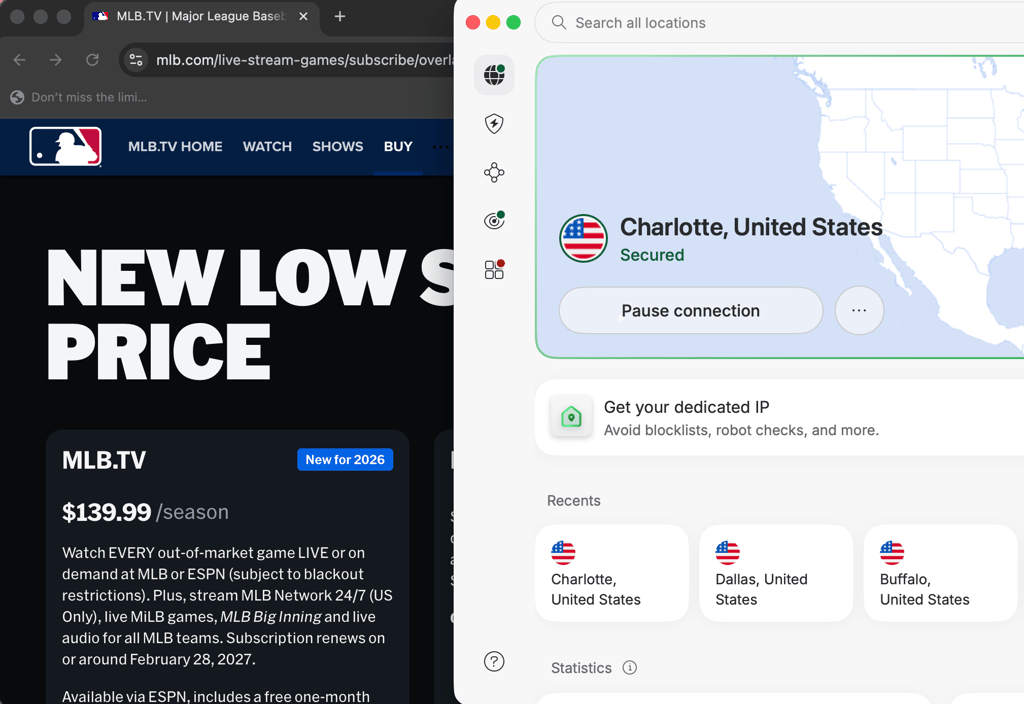Image resolution: width=1024 pixels, height=704 pixels.
Task: Click Pause connection button
Action: 691,311
